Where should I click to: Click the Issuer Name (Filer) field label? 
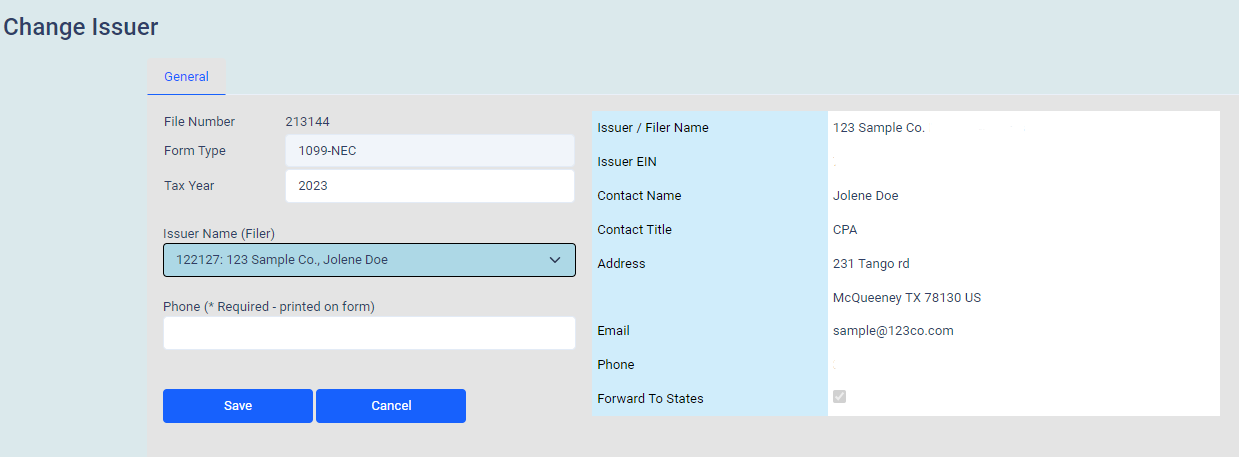coord(219,233)
